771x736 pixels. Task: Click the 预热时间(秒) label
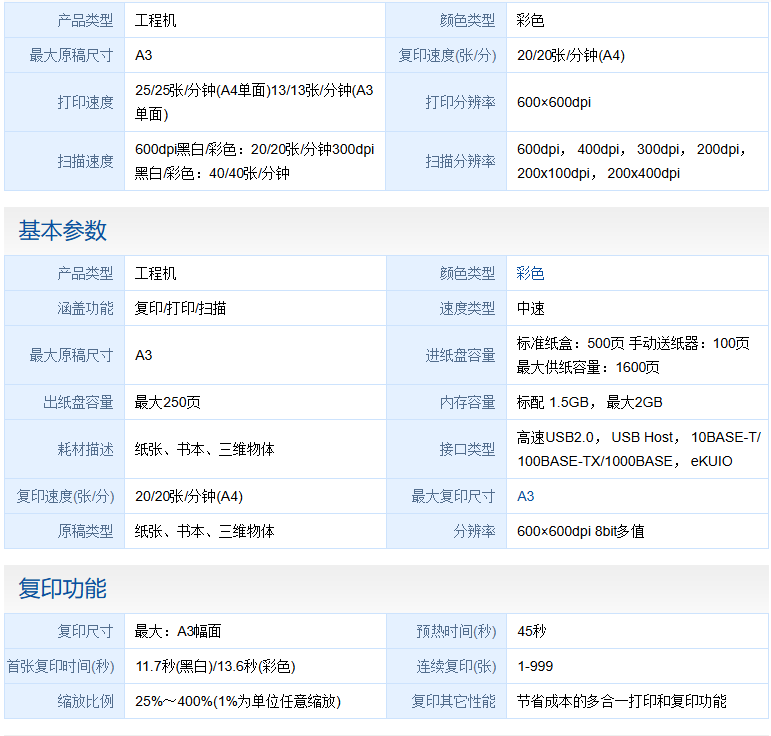[456, 631]
